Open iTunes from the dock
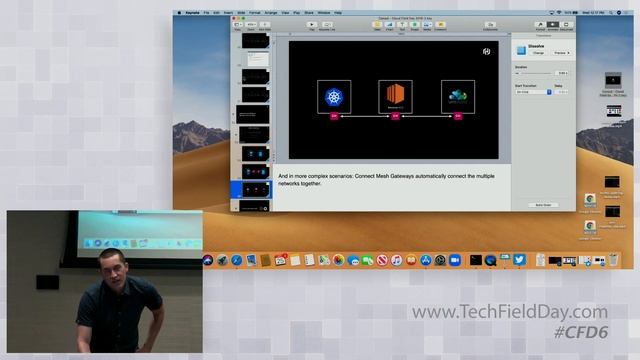640x360 pixels. point(396,260)
